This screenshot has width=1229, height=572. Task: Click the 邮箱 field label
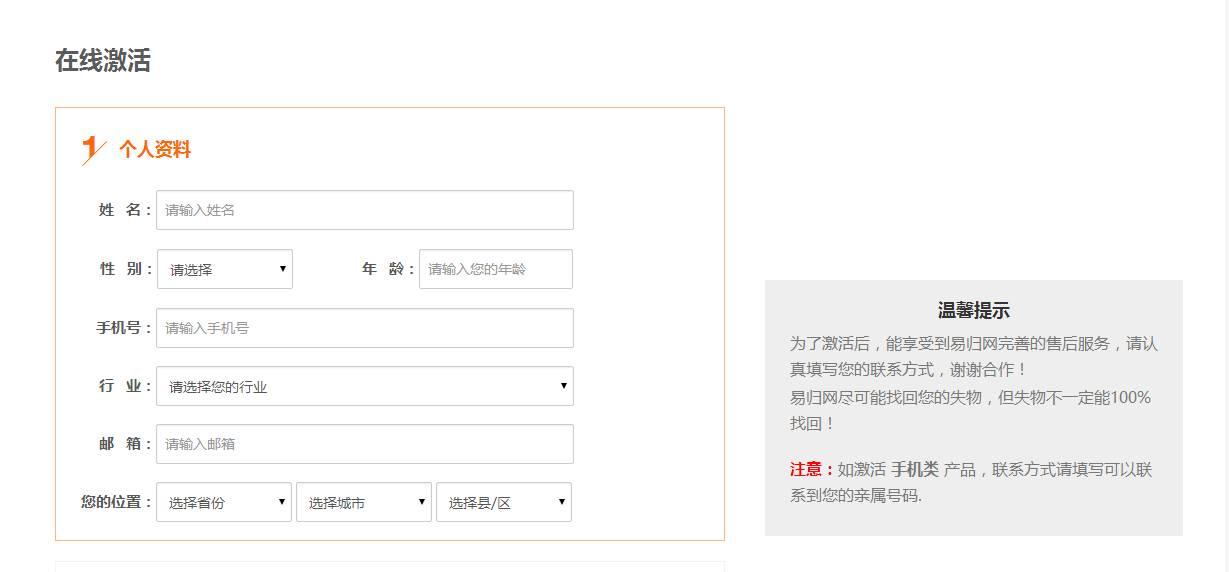(125, 444)
